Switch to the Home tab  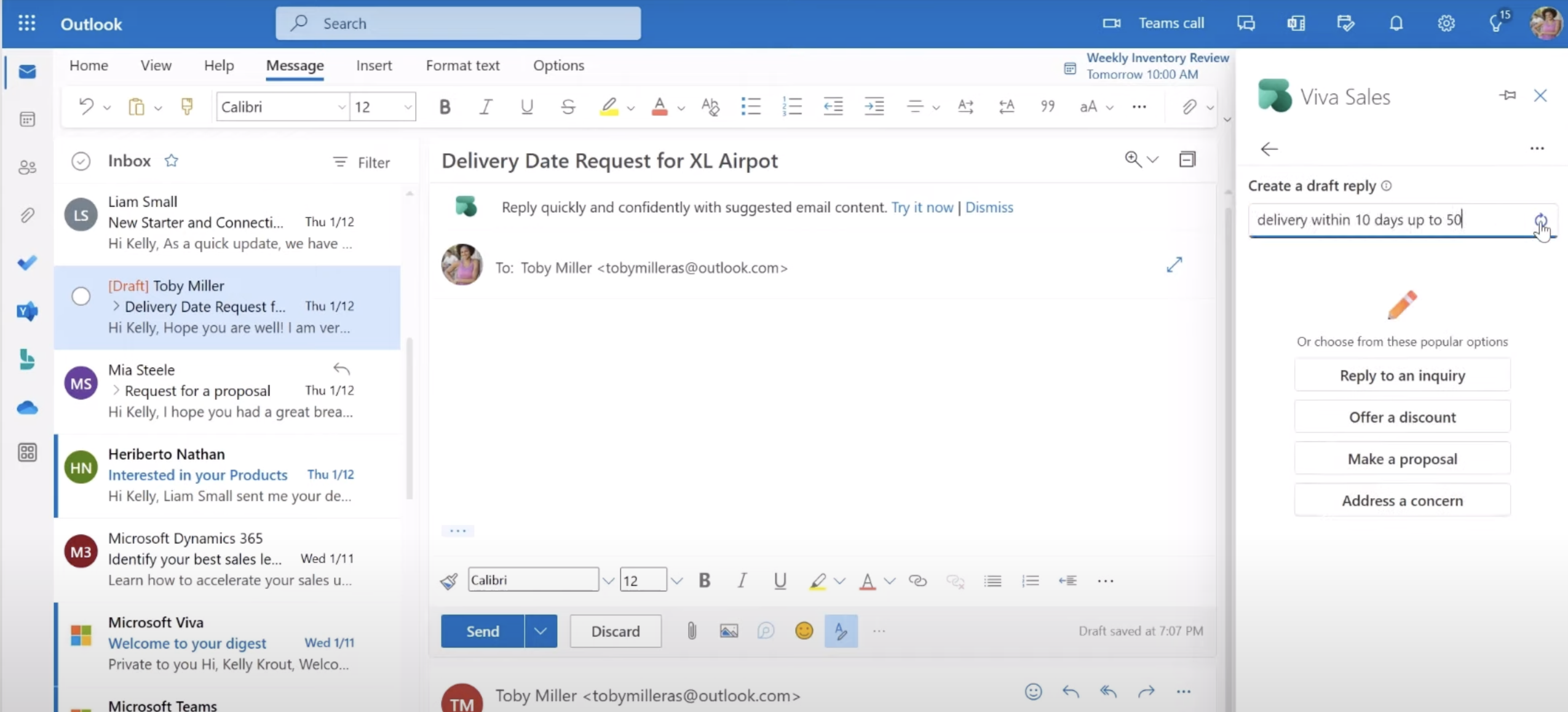(x=89, y=65)
